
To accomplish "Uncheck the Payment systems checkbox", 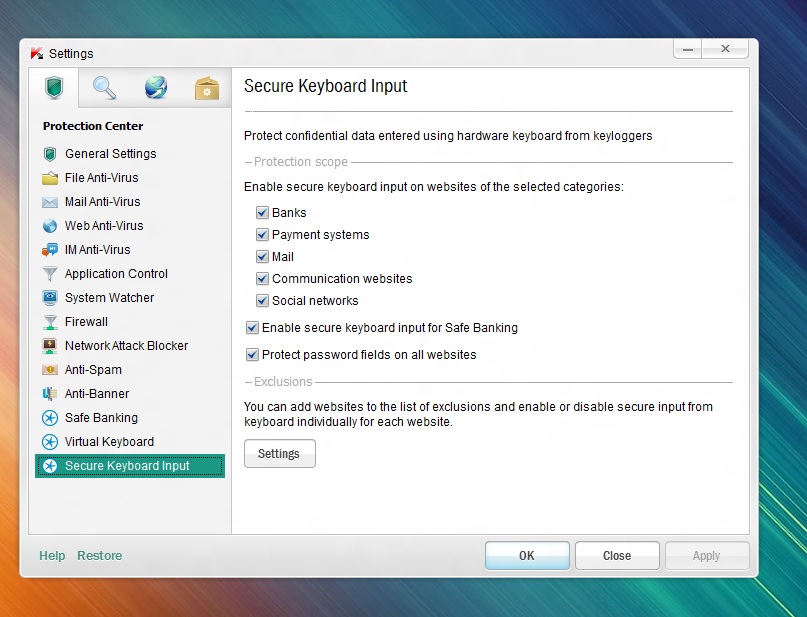I will pos(262,235).
